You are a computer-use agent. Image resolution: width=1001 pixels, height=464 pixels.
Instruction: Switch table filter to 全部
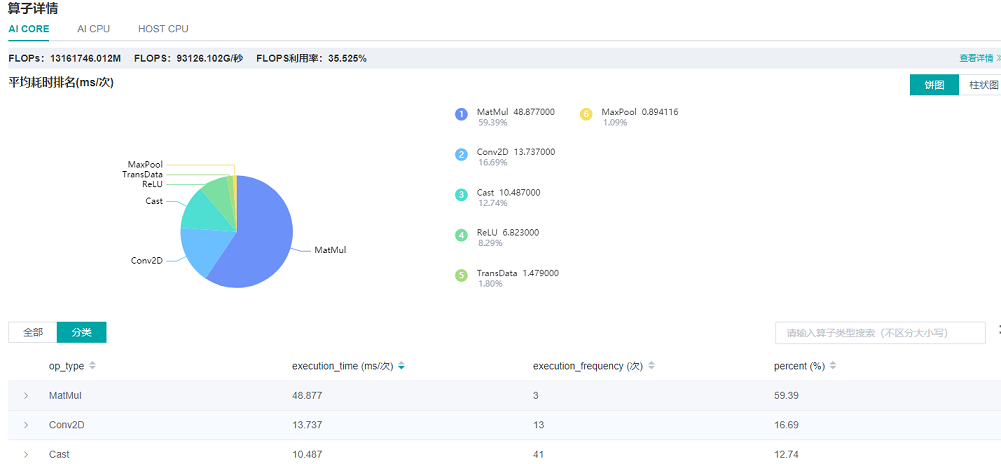tap(33, 332)
